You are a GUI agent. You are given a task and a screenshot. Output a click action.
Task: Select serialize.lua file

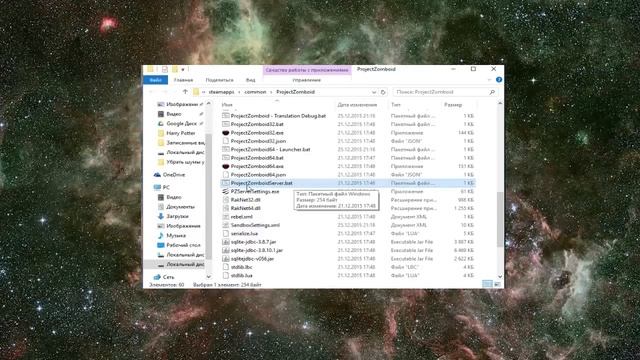[x=244, y=233]
